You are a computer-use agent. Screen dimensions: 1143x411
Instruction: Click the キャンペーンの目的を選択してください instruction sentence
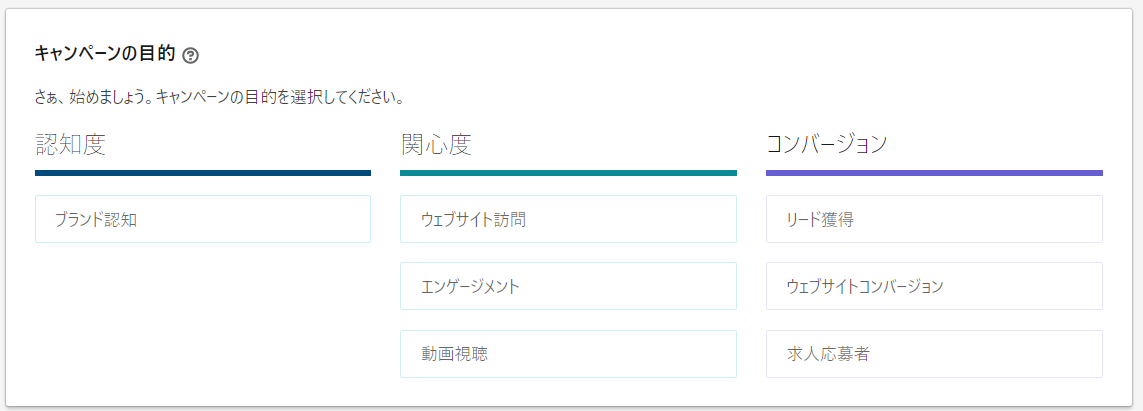tap(280, 99)
